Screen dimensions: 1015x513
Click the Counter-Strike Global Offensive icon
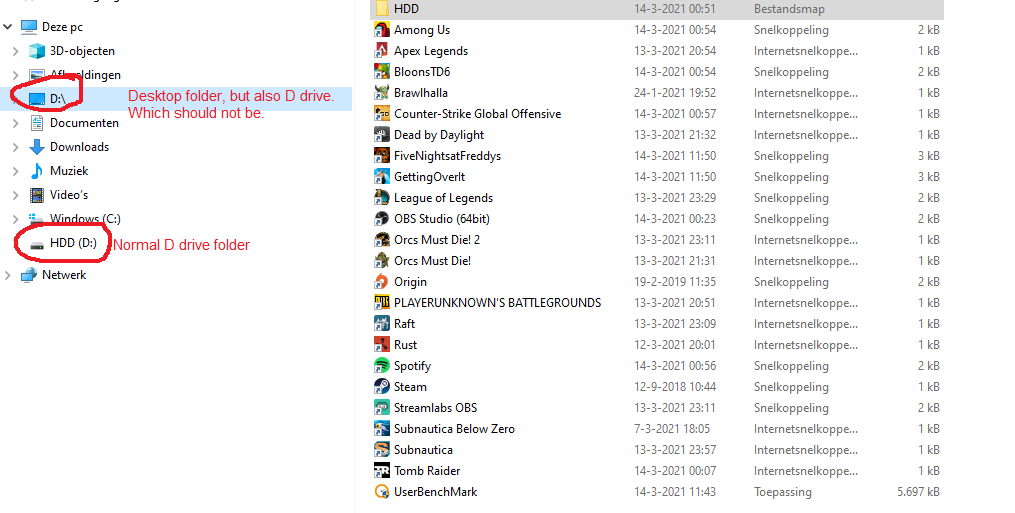(382, 114)
